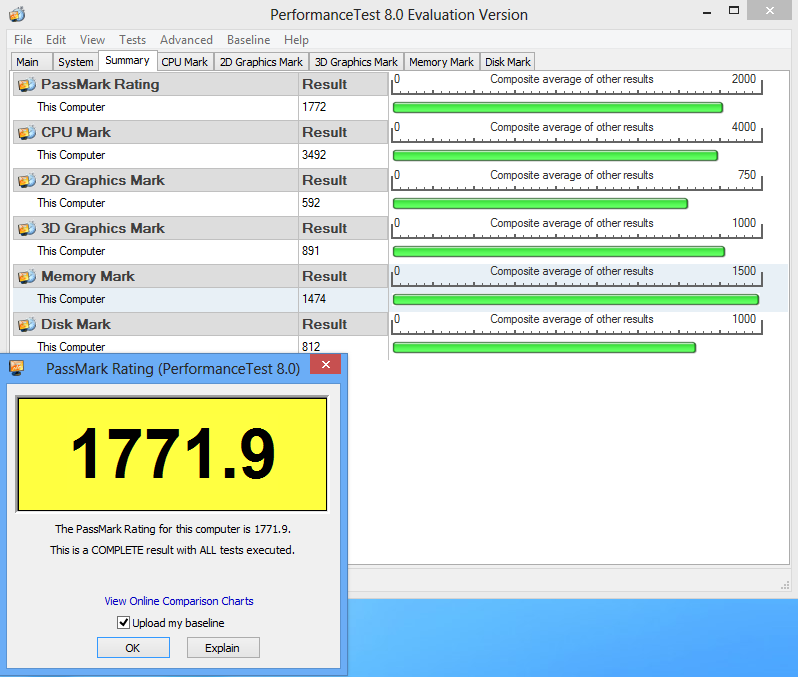Click the Memory Mark green result bar

point(576,299)
